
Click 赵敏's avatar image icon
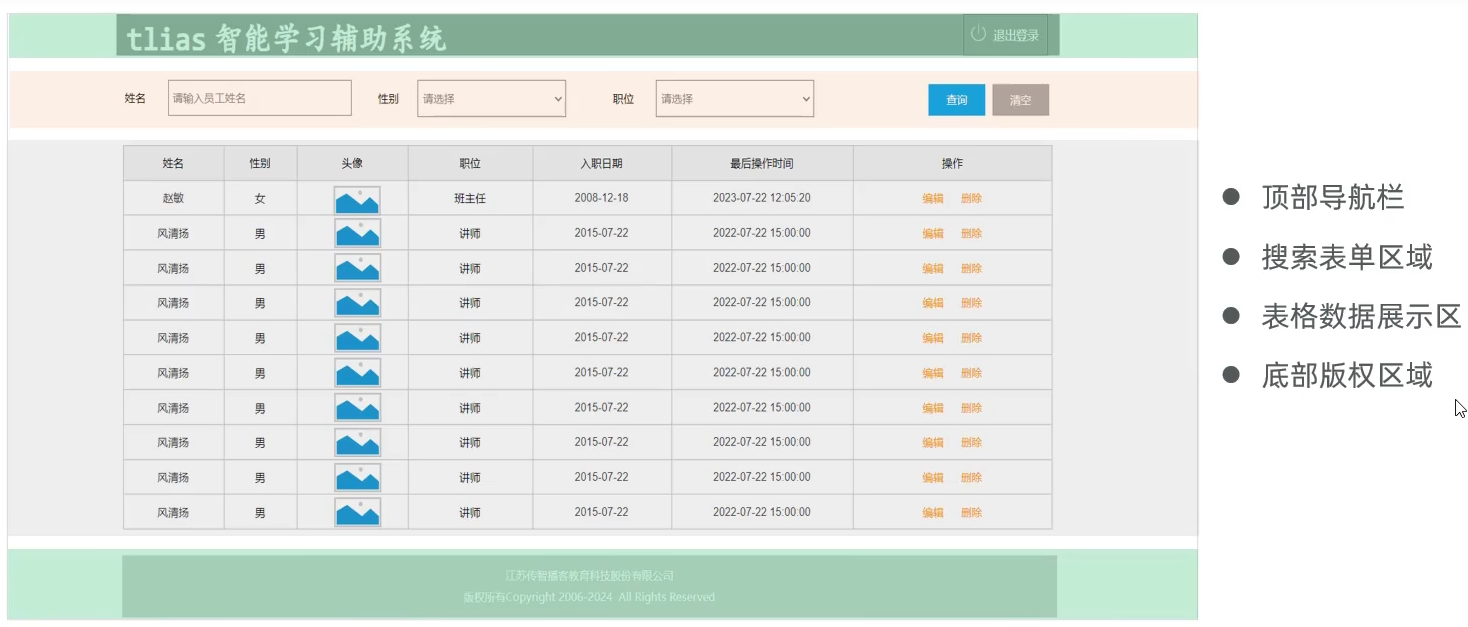click(357, 199)
